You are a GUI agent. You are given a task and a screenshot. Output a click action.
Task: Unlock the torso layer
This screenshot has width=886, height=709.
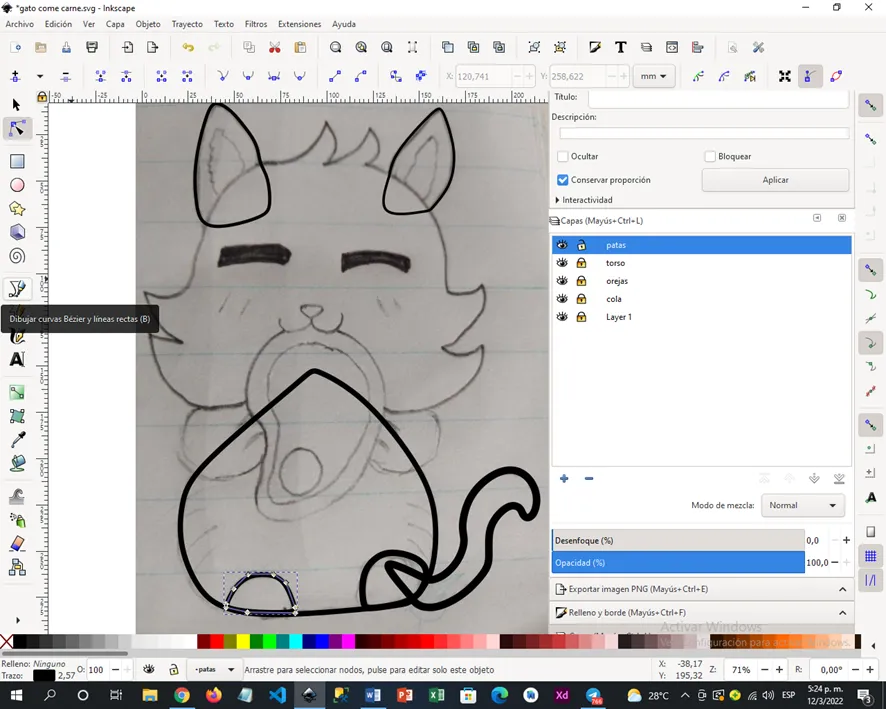(x=581, y=263)
